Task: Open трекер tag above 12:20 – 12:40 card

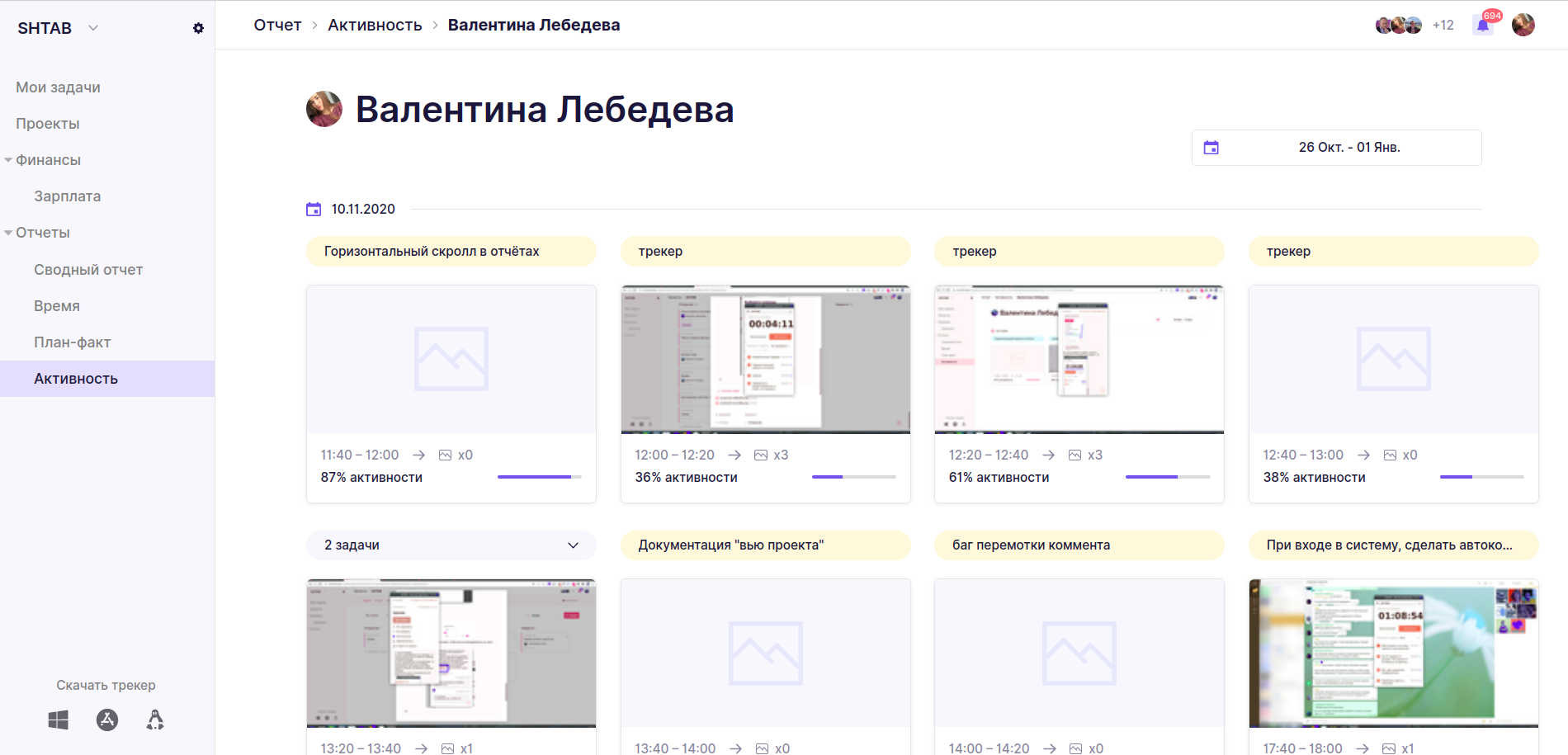Action: pyautogui.click(x=1079, y=252)
